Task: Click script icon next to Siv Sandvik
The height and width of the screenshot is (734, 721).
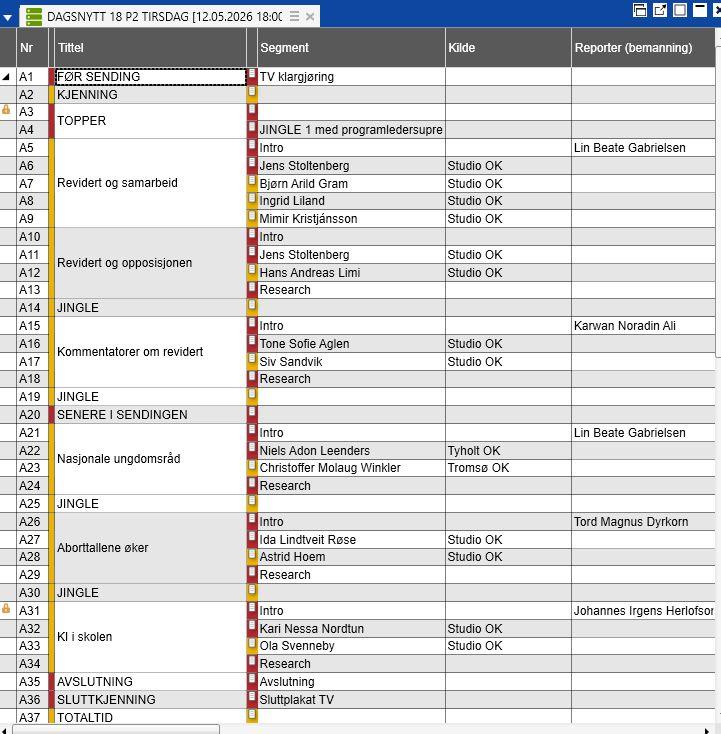Action: [252, 359]
